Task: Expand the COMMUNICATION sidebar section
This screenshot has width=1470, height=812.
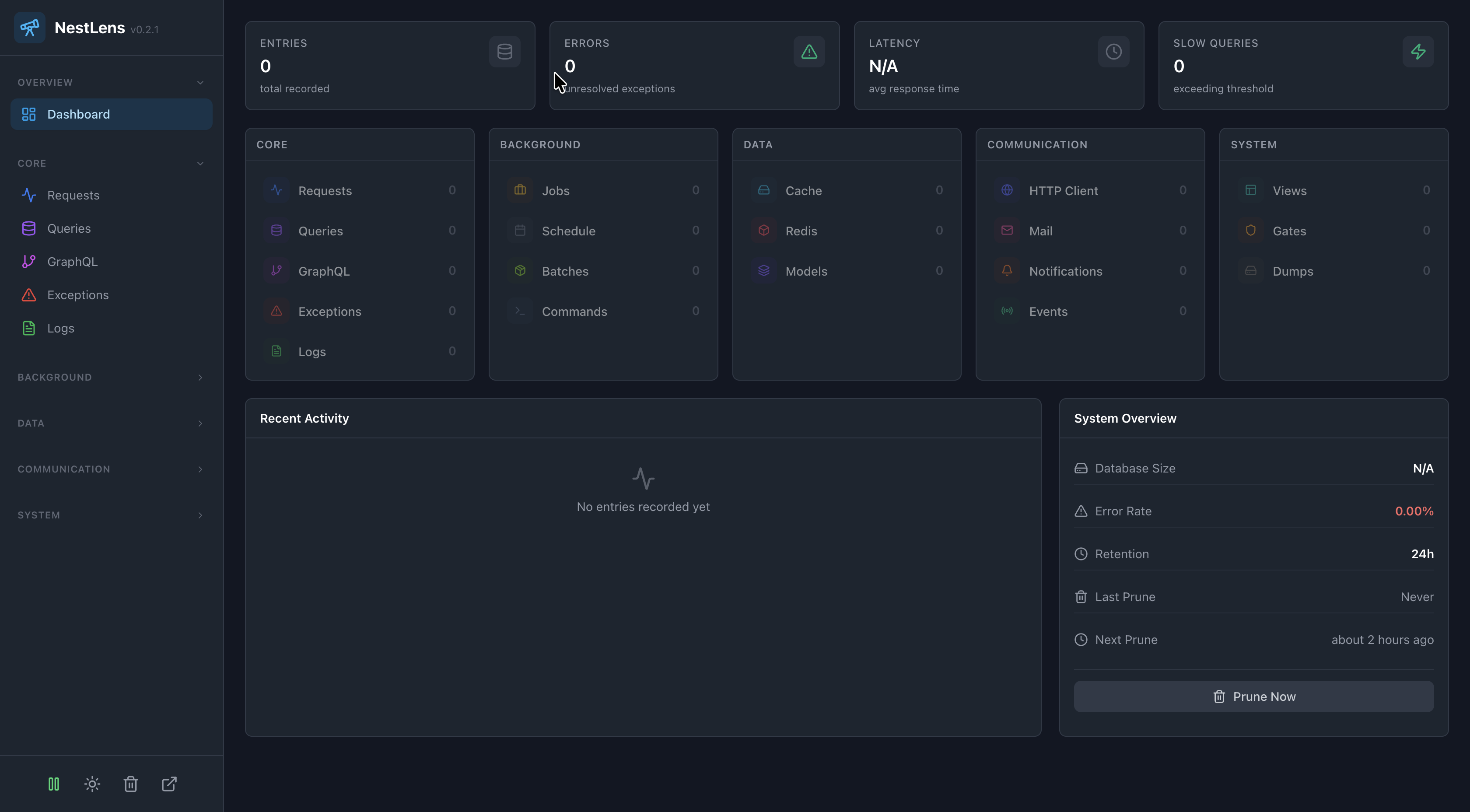Action: click(200, 469)
